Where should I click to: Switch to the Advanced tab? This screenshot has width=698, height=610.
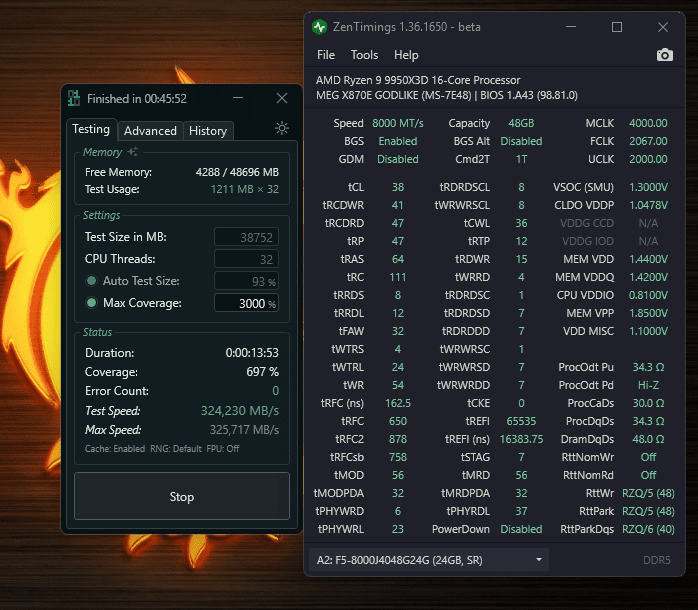click(x=150, y=131)
